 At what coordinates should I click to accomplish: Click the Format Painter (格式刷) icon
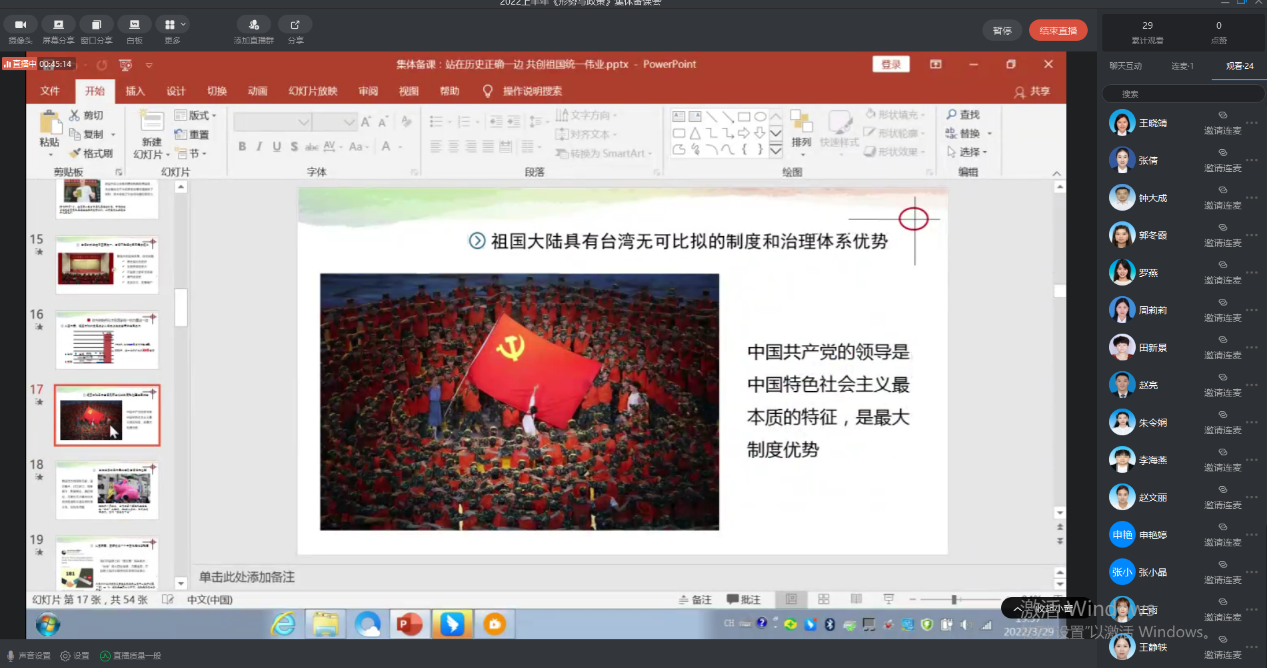click(76, 153)
